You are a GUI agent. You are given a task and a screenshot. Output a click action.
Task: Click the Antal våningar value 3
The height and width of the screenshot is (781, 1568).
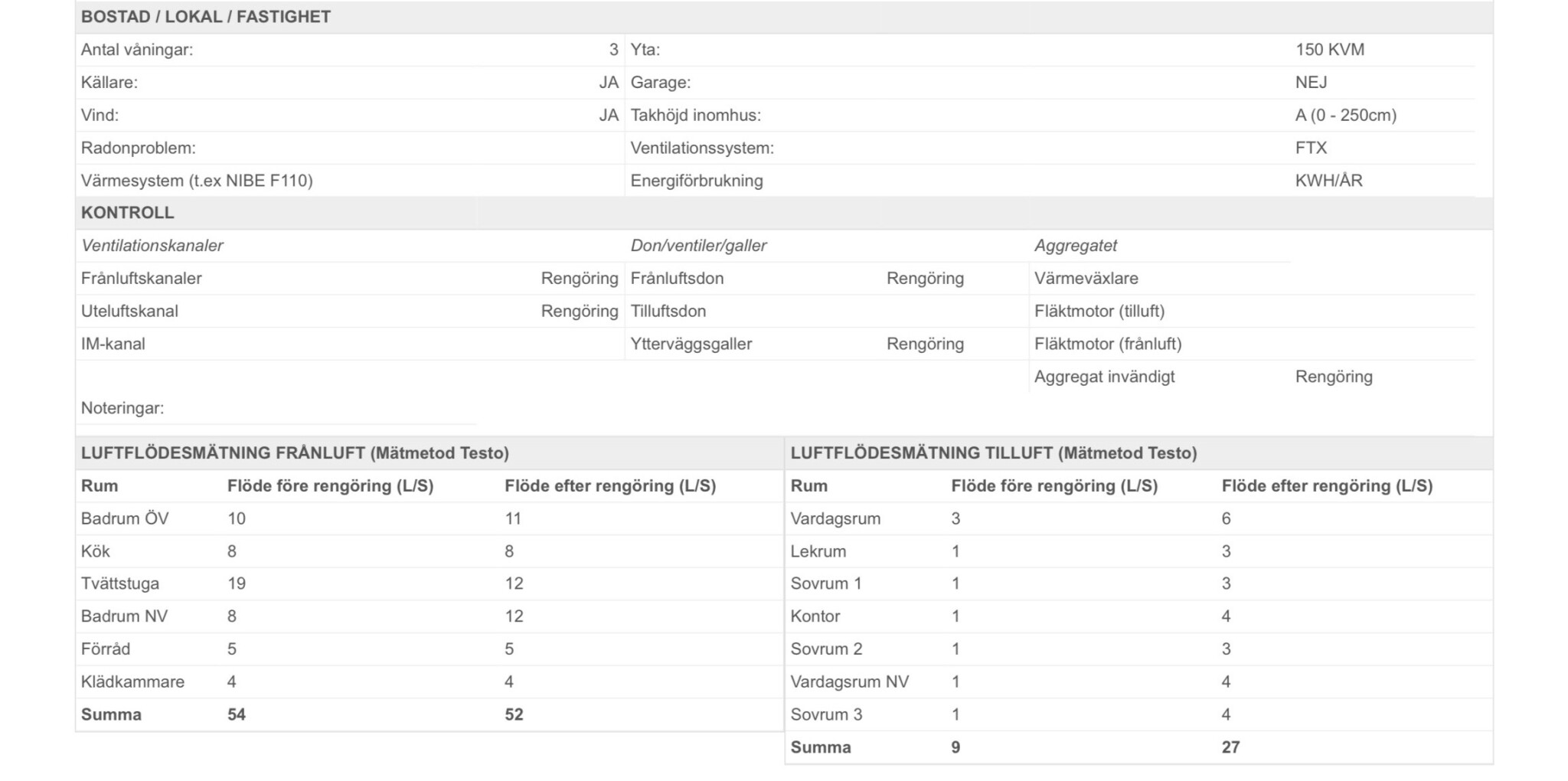(613, 50)
